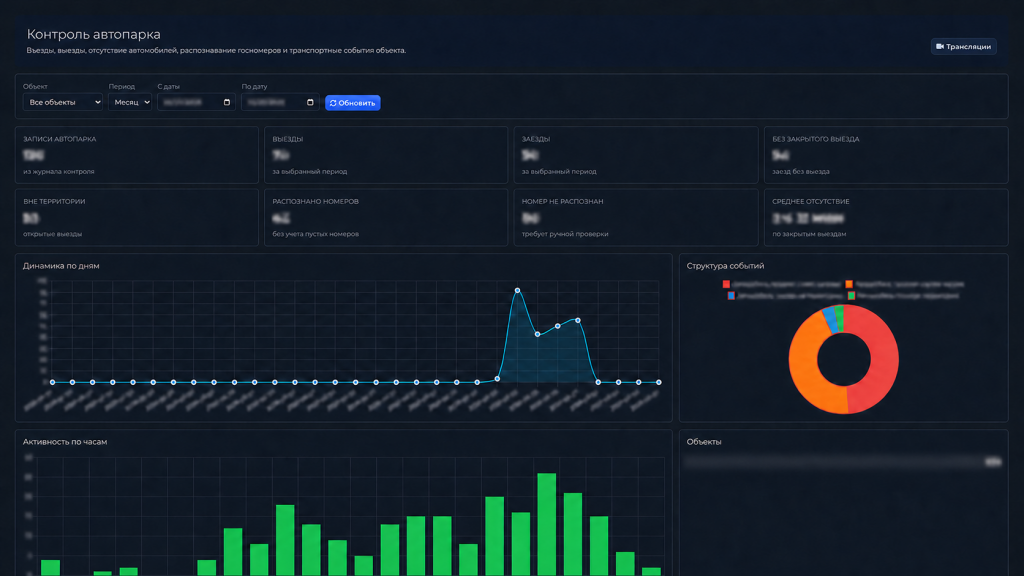
Task: Toggle the red legend swatch in Структура событий
Action: (x=726, y=284)
